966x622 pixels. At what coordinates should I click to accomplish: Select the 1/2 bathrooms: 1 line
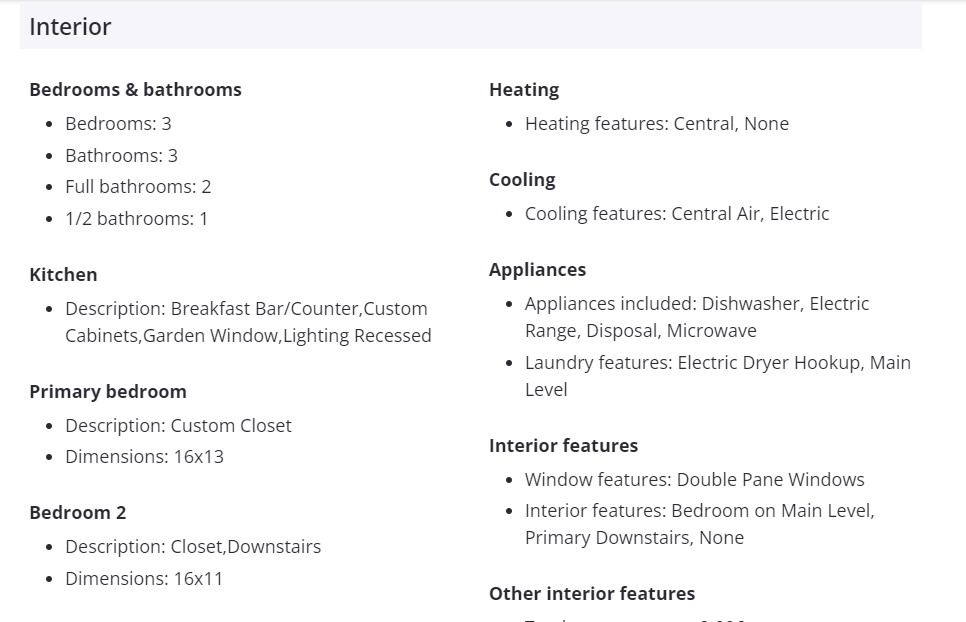[x=136, y=219]
